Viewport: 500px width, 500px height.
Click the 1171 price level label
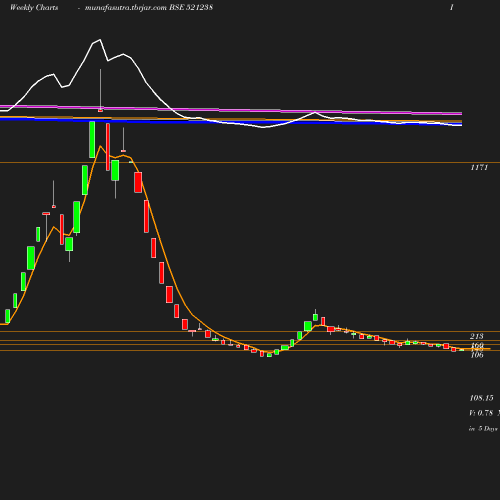tap(479, 167)
